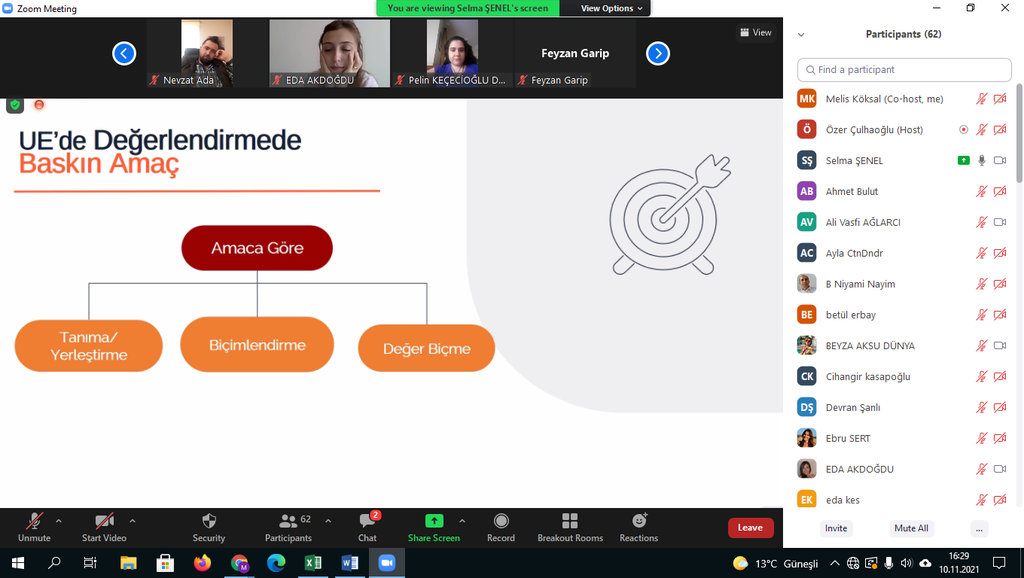Click the Mute All button
The height and width of the screenshot is (578, 1024).
[911, 528]
